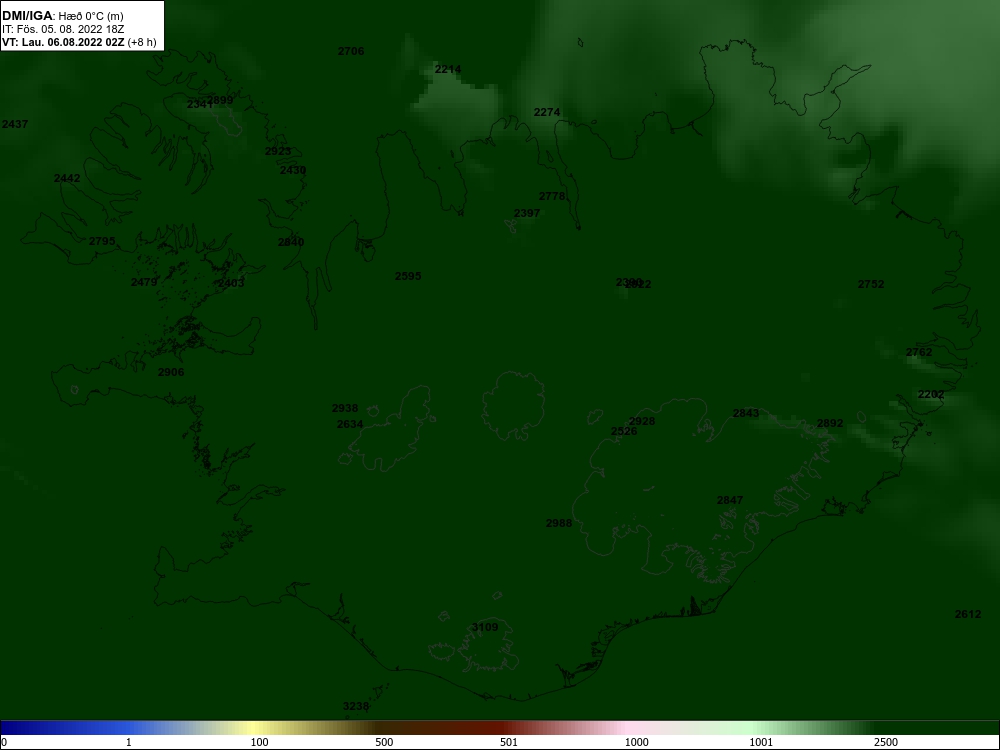This screenshot has width=1000, height=750.
Task: Select the 2595 value inland
Action: 408,276
